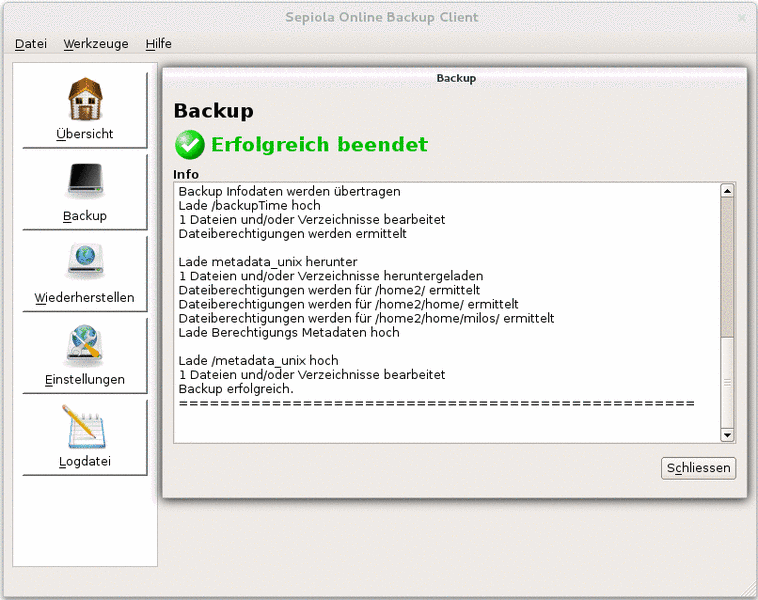
Task: Close the Sepiola window with X button
Action: 742,17
